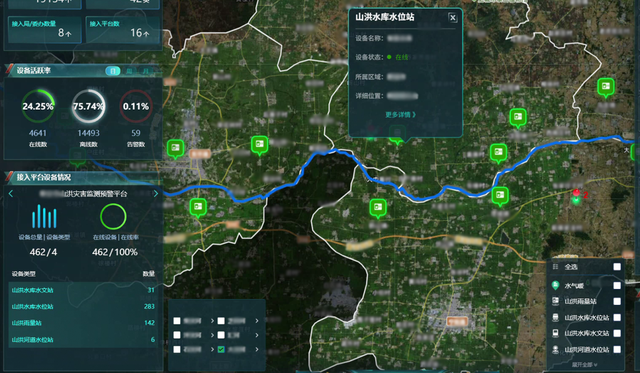The width and height of the screenshot is (640, 373).
Task: Enable 山洪水库水文站 layer checkbox in legend
Action: pos(617,333)
